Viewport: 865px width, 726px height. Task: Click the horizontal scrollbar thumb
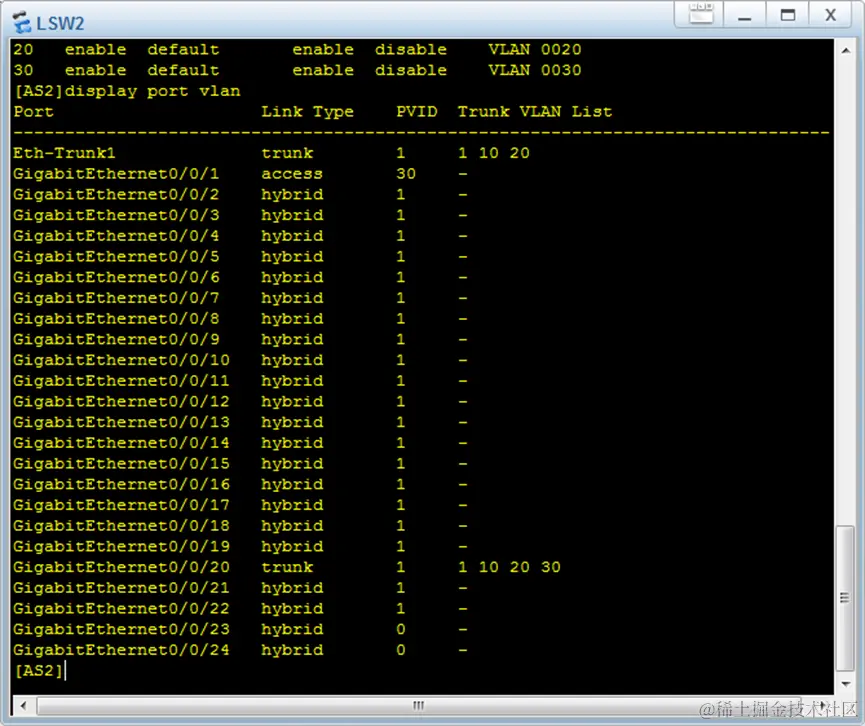point(419,706)
